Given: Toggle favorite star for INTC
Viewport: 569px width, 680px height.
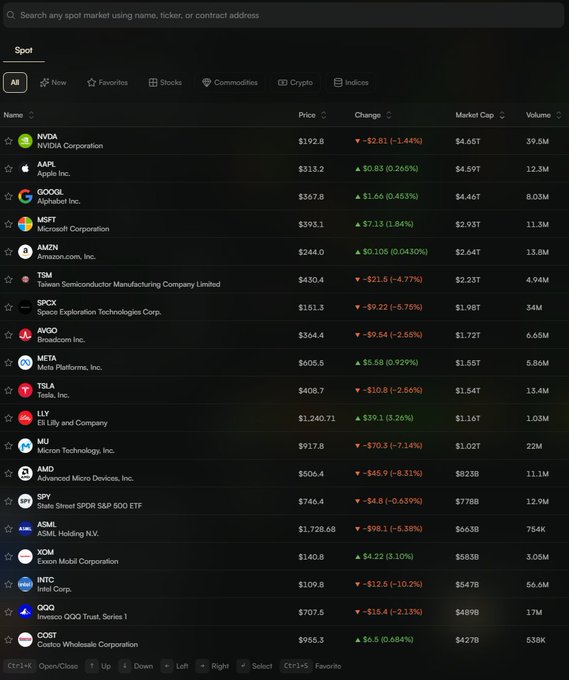Looking at the screenshot, I should point(8,585).
